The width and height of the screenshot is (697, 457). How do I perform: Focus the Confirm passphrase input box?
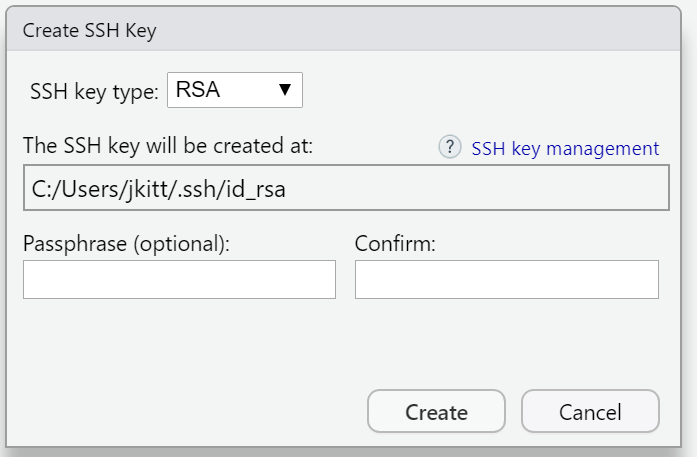[506, 279]
